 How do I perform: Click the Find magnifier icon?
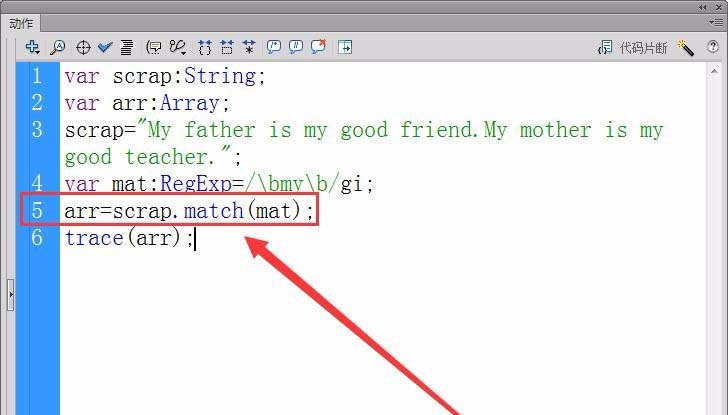click(58, 47)
